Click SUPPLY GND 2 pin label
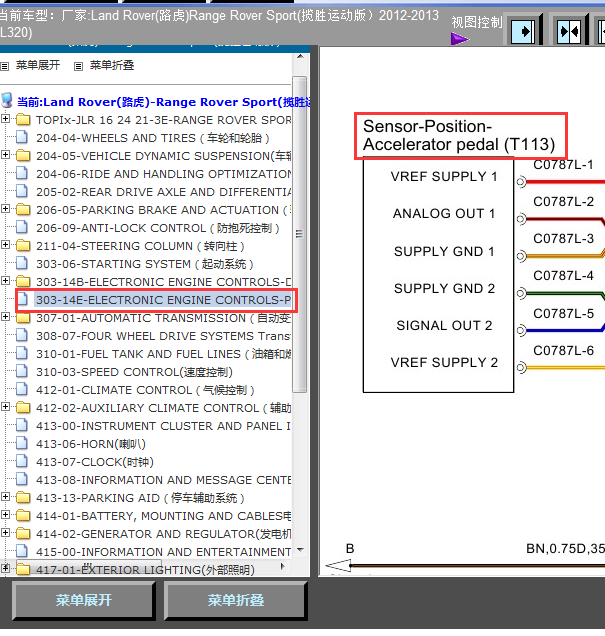 click(444, 288)
